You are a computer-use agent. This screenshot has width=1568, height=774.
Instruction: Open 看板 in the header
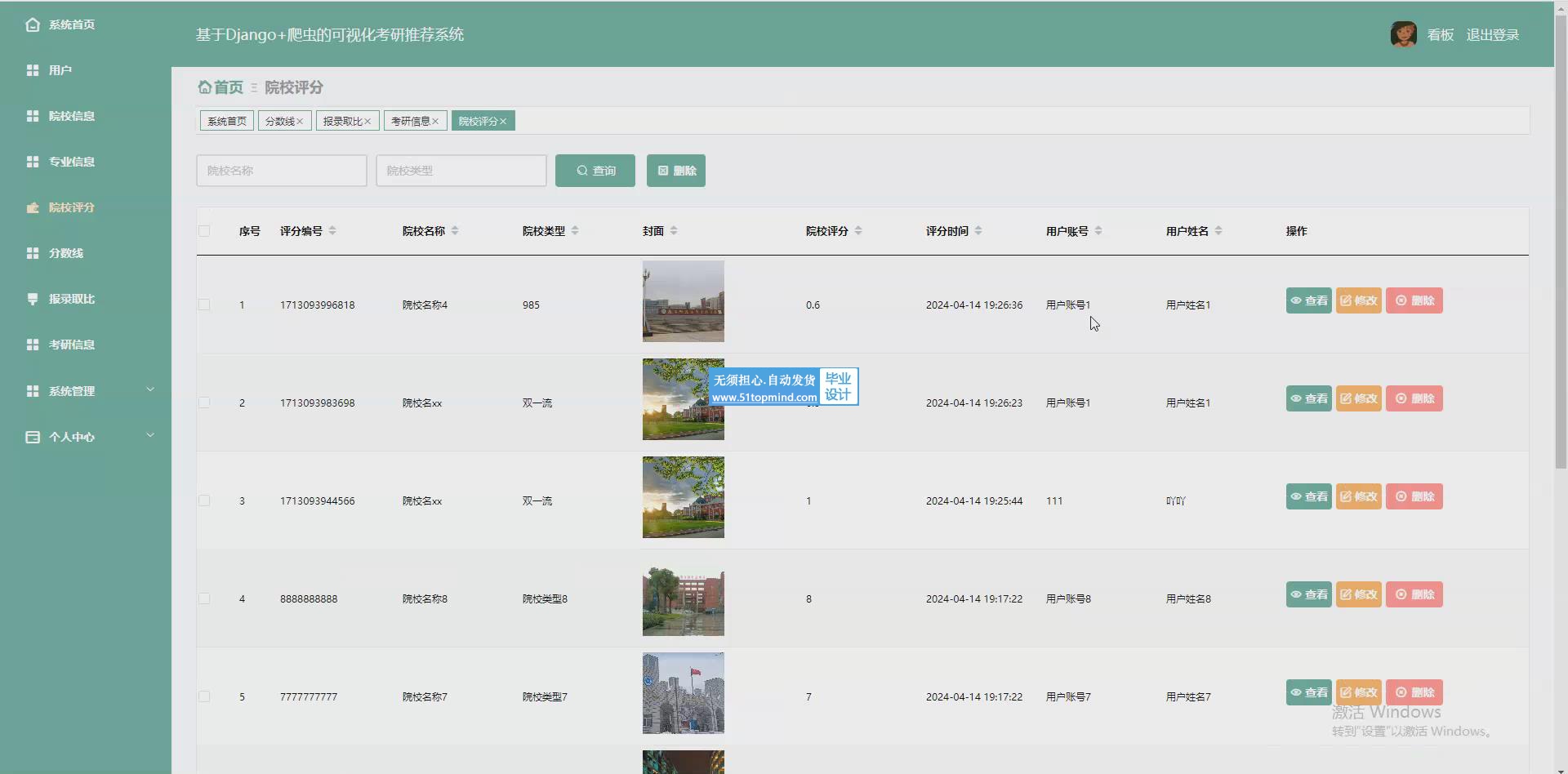click(1441, 35)
